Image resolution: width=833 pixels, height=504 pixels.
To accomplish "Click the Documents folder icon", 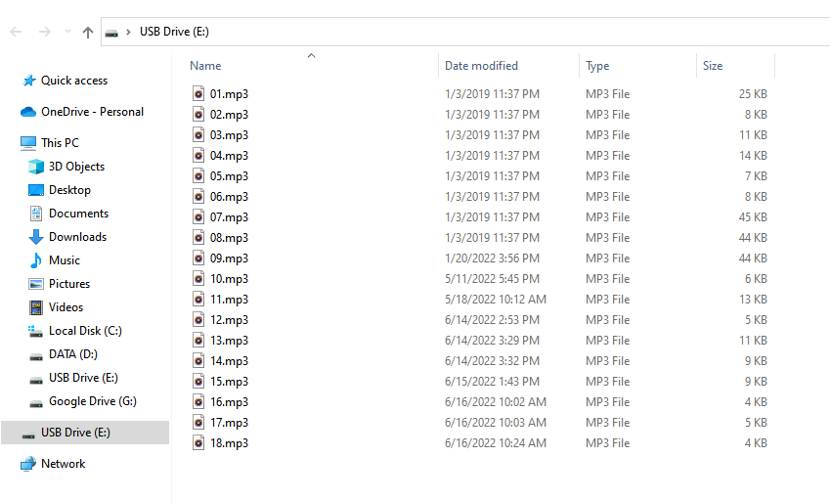I will [36, 213].
